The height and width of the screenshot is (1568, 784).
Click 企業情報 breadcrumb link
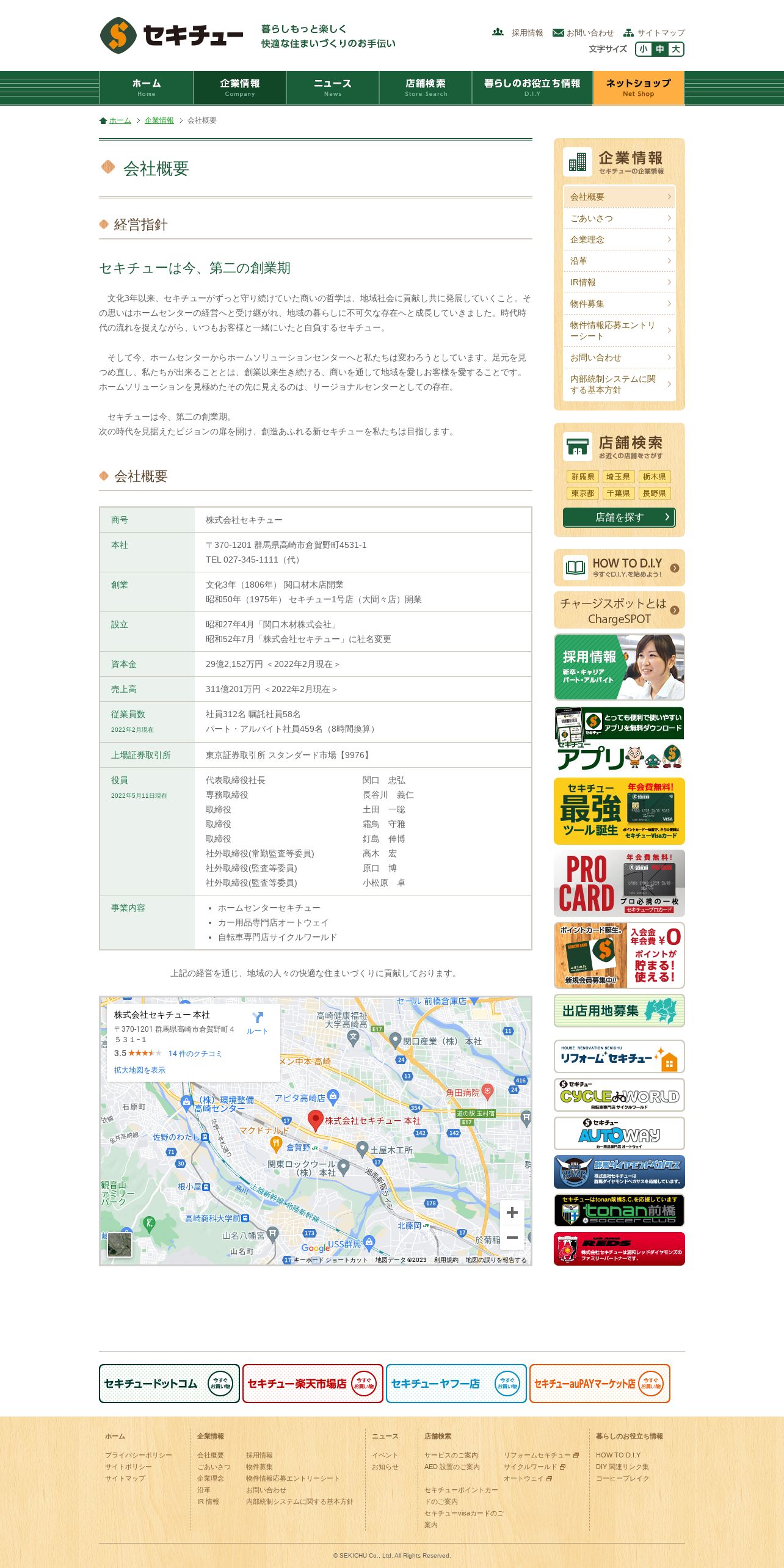click(x=159, y=120)
